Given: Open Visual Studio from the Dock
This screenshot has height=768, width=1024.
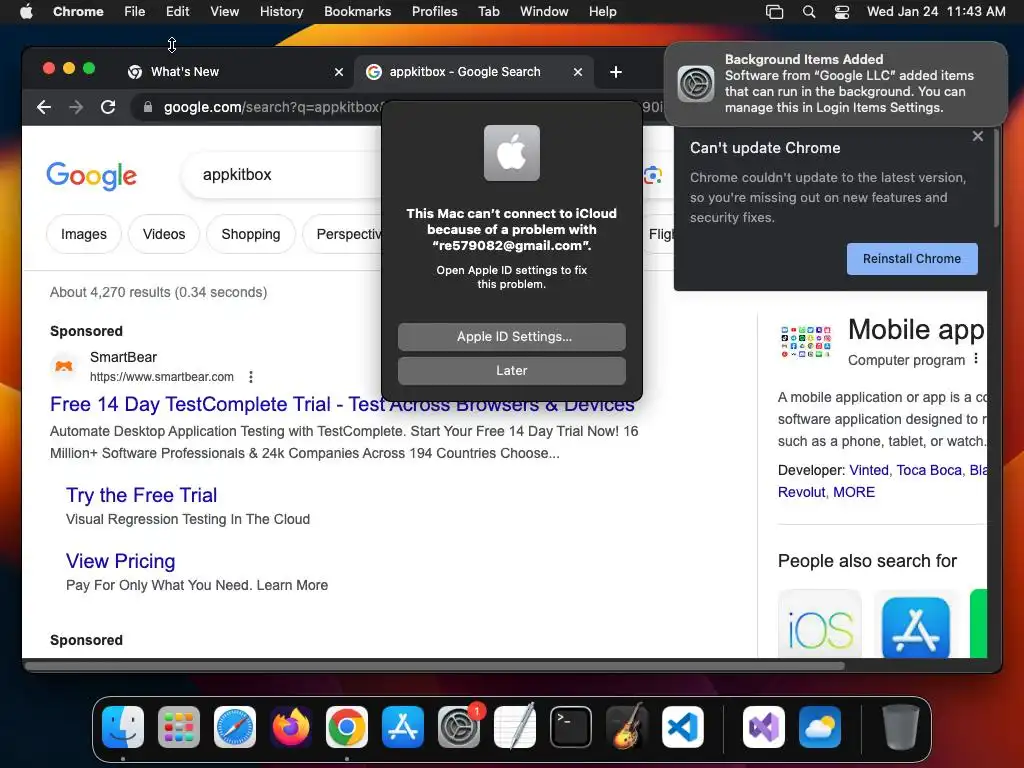Looking at the screenshot, I should pyautogui.click(x=764, y=727).
